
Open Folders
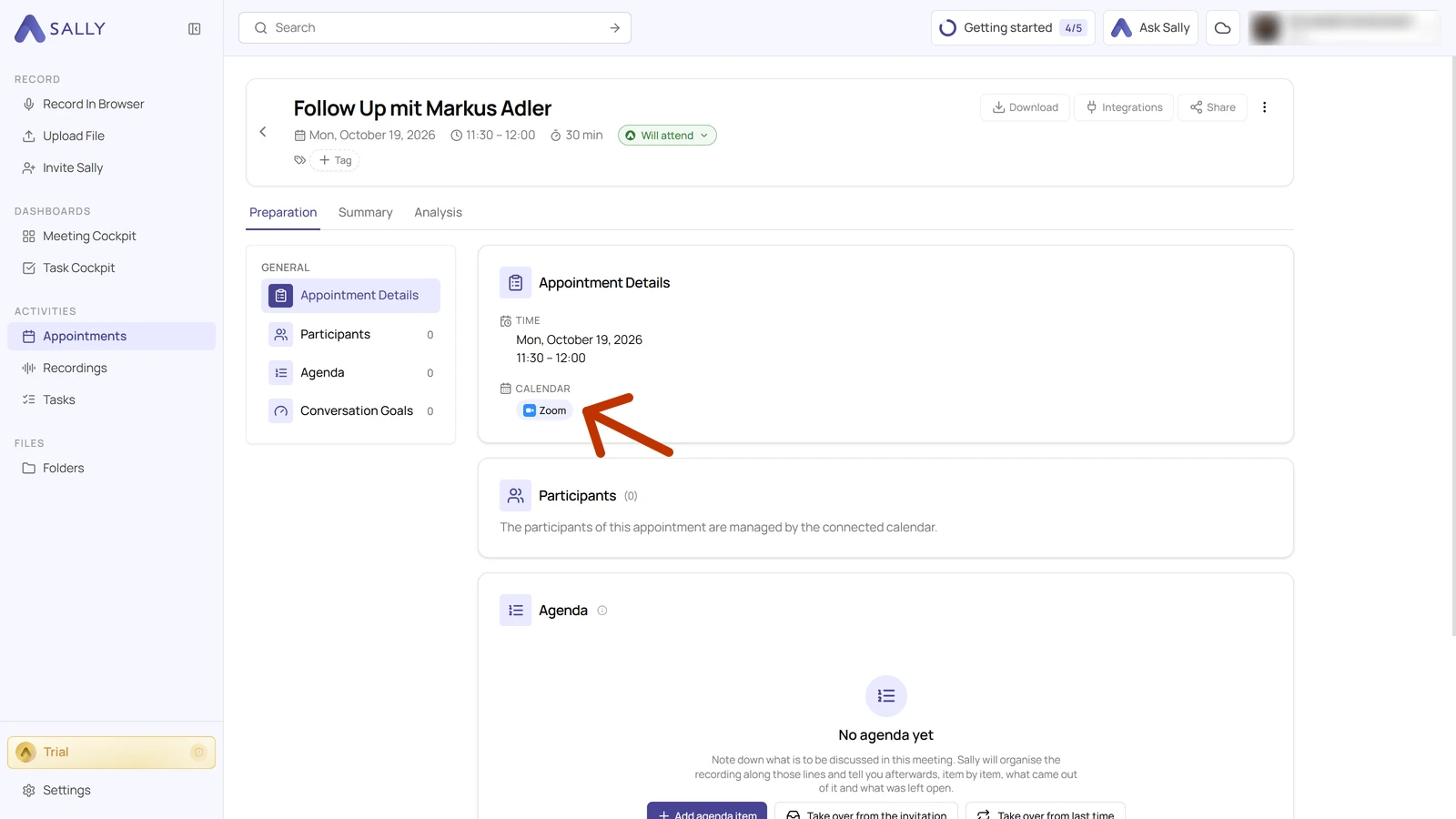point(112,468)
